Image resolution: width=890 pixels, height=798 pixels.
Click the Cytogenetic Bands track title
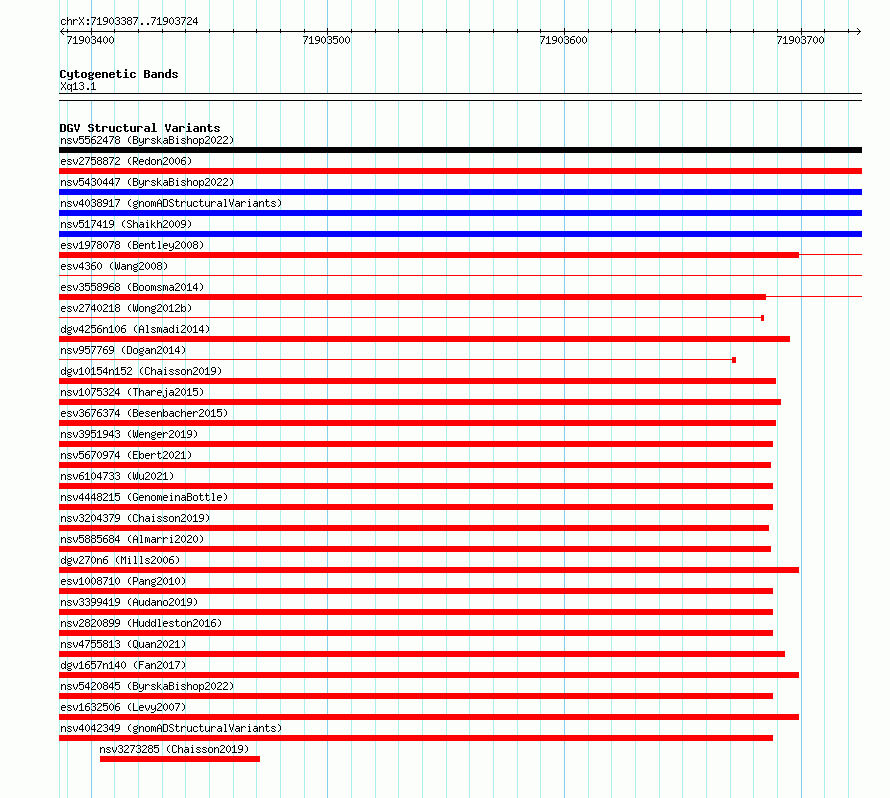(x=119, y=74)
